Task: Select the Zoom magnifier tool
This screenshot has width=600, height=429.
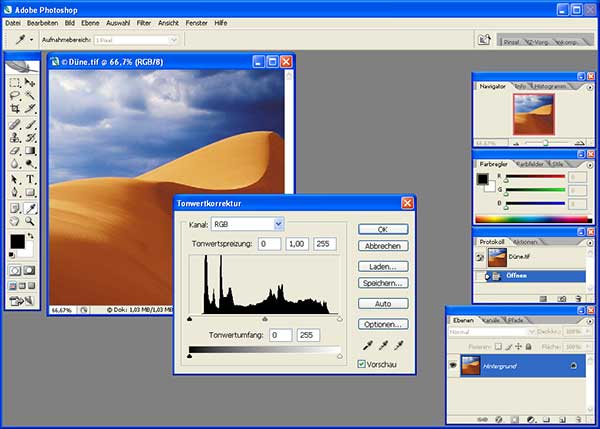Action: tap(30, 221)
